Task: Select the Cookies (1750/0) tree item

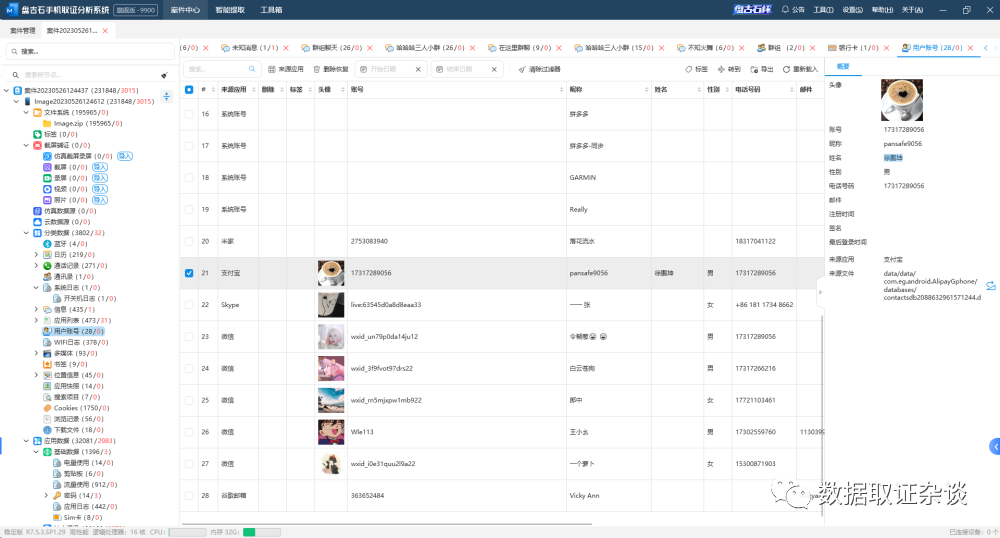Action: pyautogui.click(x=76, y=408)
